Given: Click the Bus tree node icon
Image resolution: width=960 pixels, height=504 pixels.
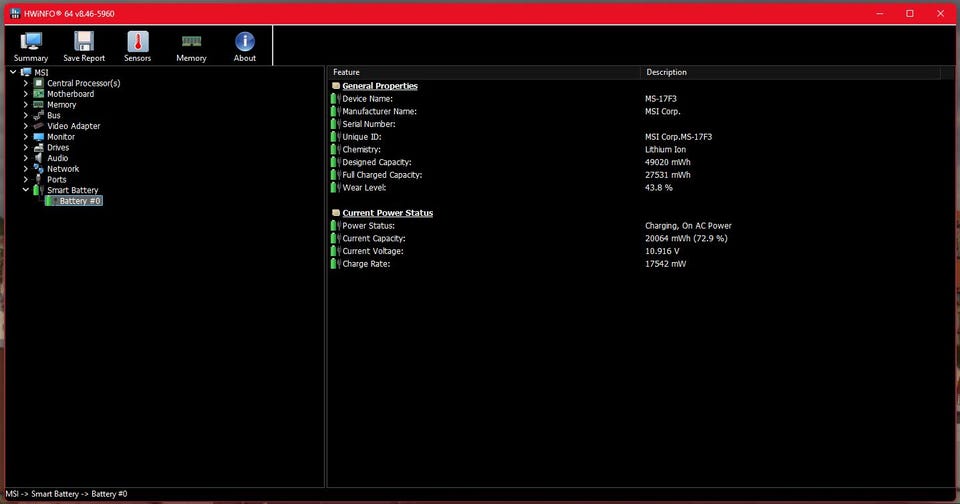Looking at the screenshot, I should click(x=39, y=115).
